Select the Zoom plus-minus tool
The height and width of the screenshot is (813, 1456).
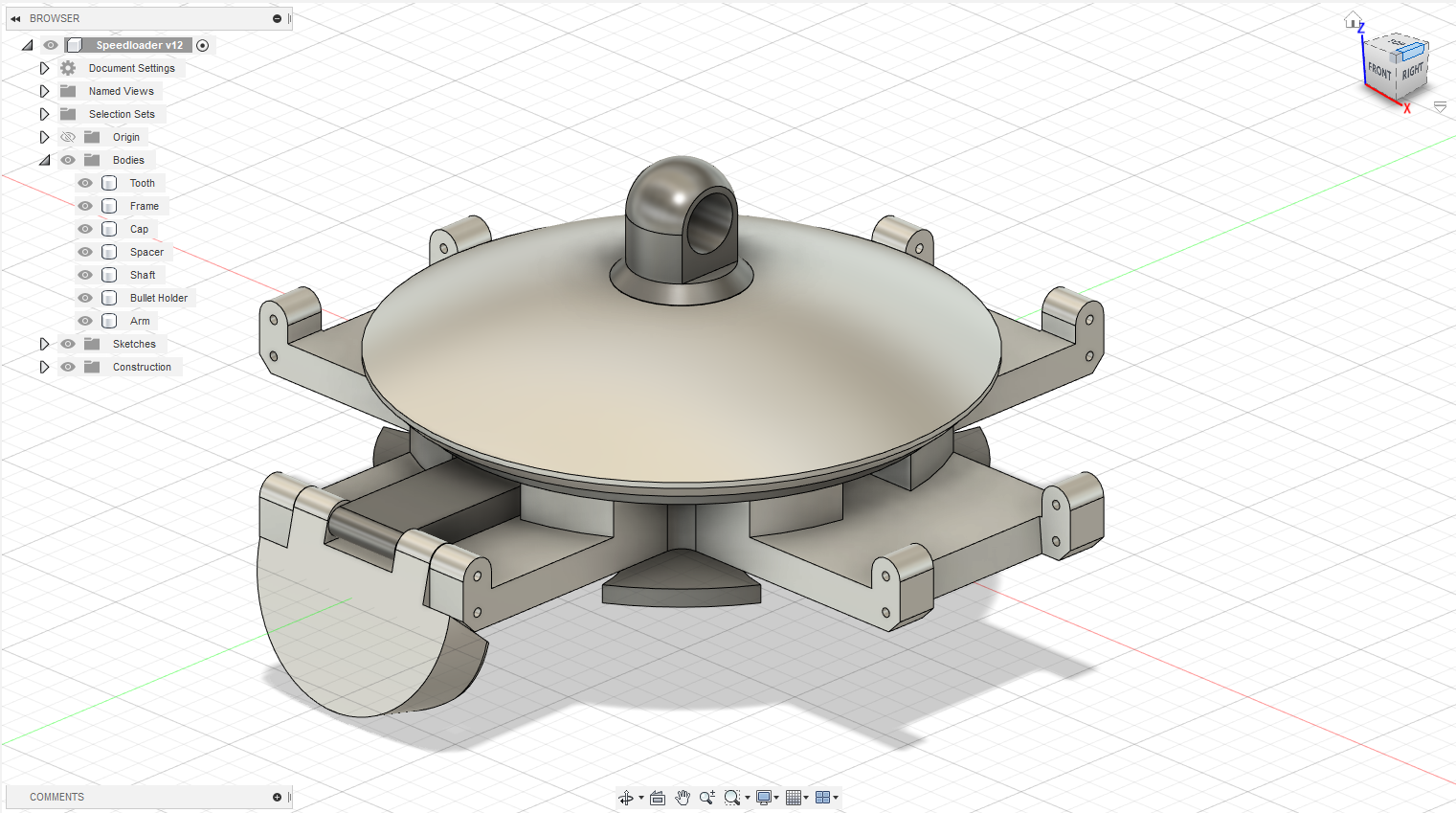(x=707, y=798)
